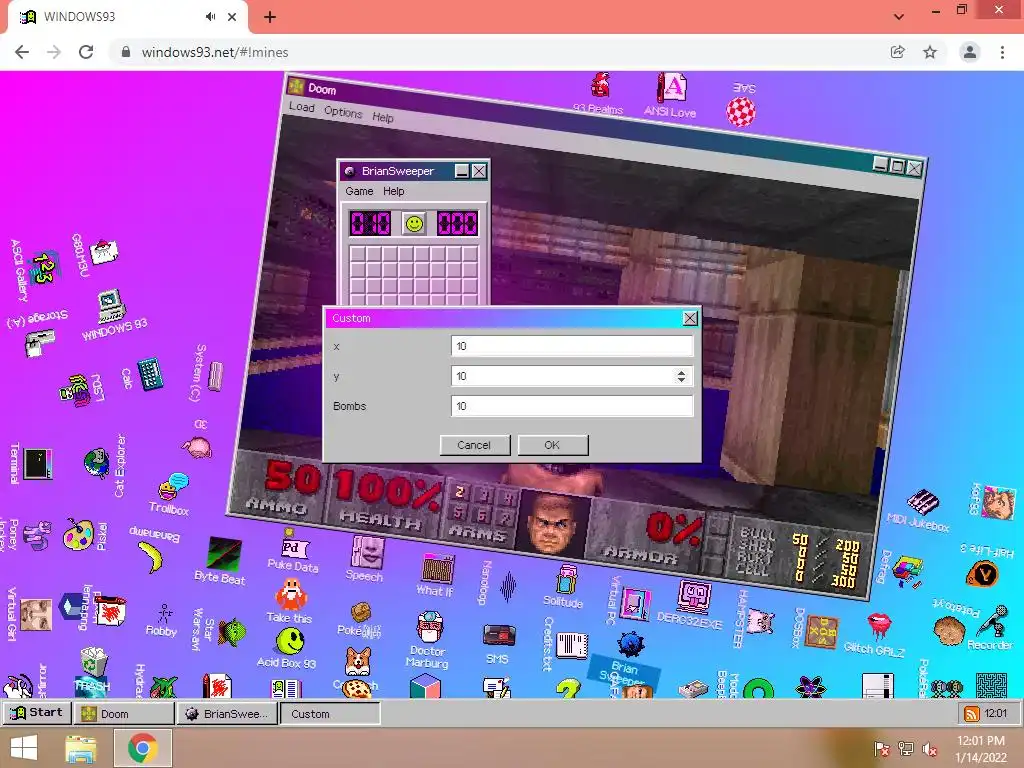Mute the WINDOWS93 tab audio
Screen dimensions: 1024x768
pyautogui.click(x=210, y=17)
